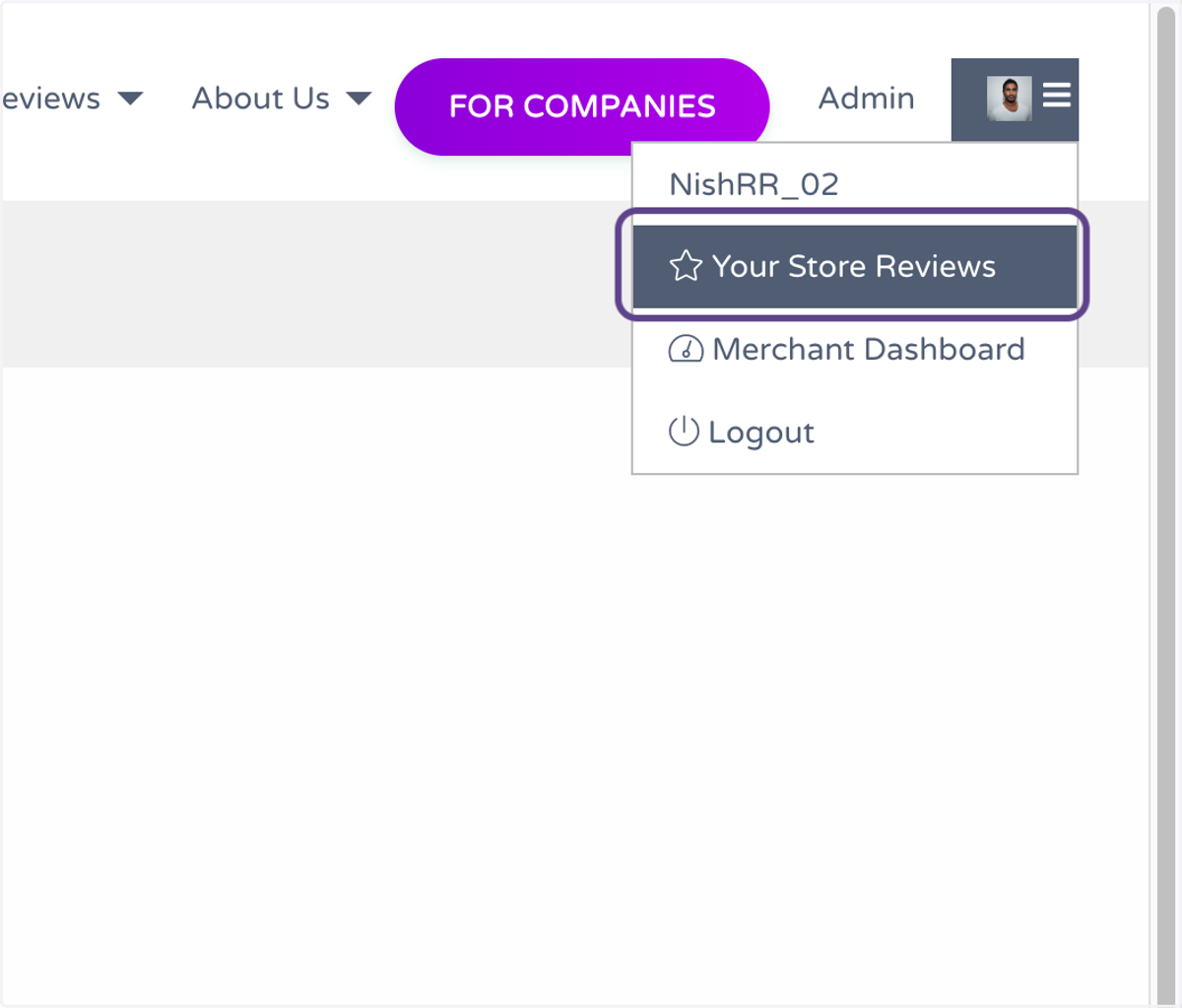Viewport: 1182px width, 1008px height.
Task: Open the About Us menu
Action: tap(261, 99)
